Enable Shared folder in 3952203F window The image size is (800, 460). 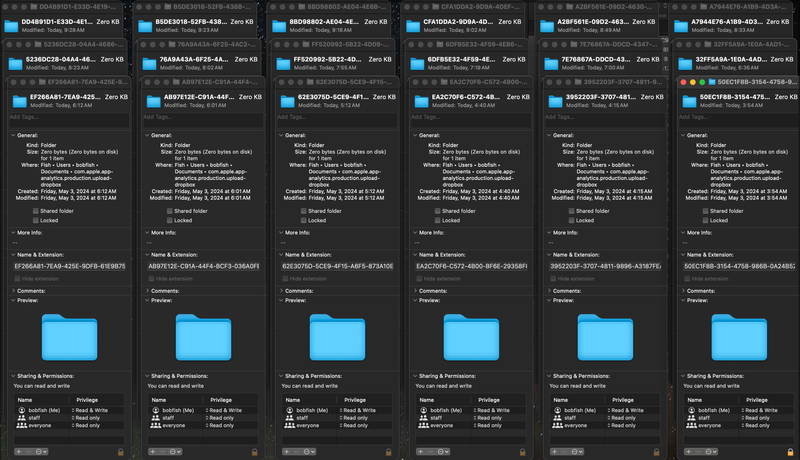[571, 211]
